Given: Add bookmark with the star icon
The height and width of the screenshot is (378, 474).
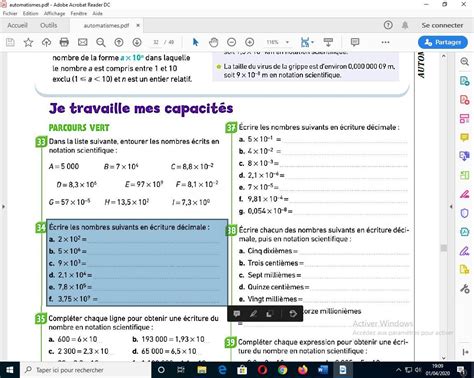Looking at the screenshot, I should (28, 42).
